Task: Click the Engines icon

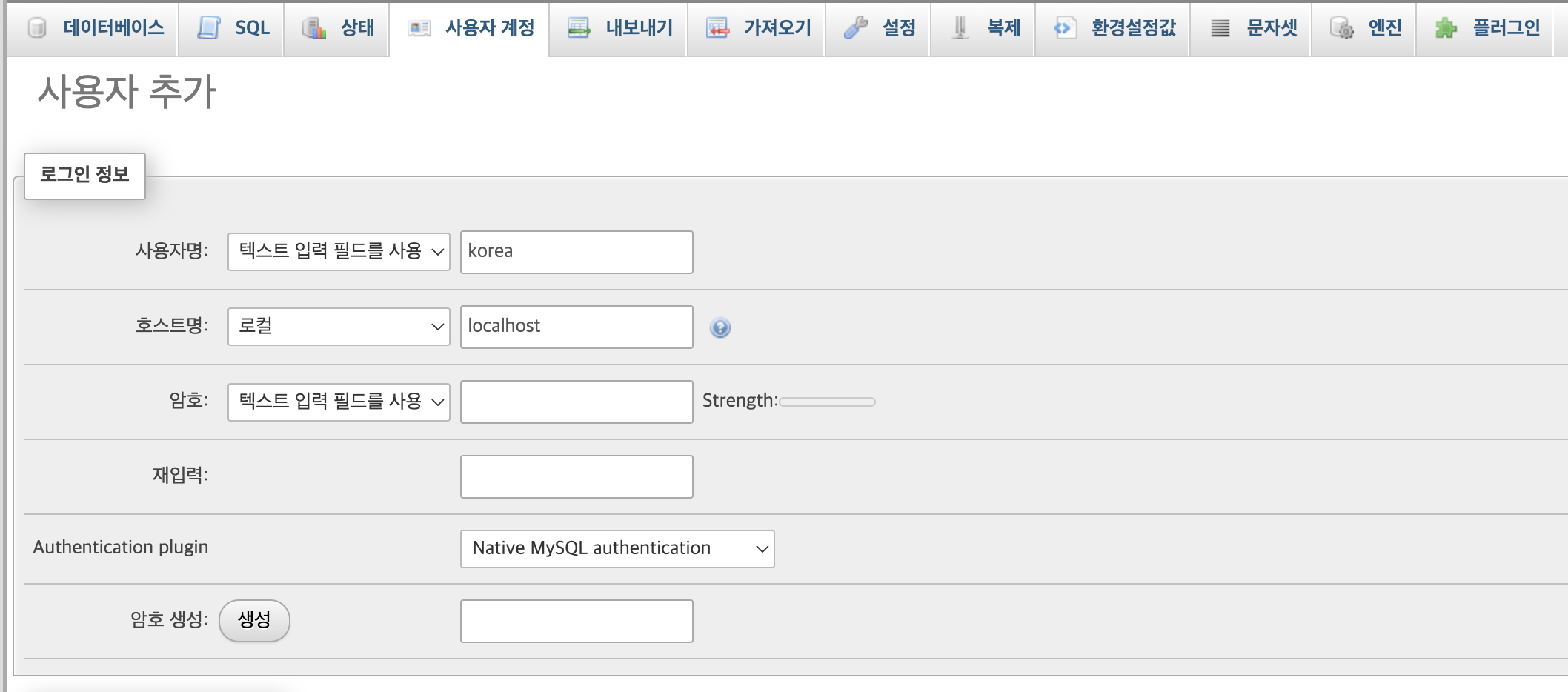Action: [1341, 28]
